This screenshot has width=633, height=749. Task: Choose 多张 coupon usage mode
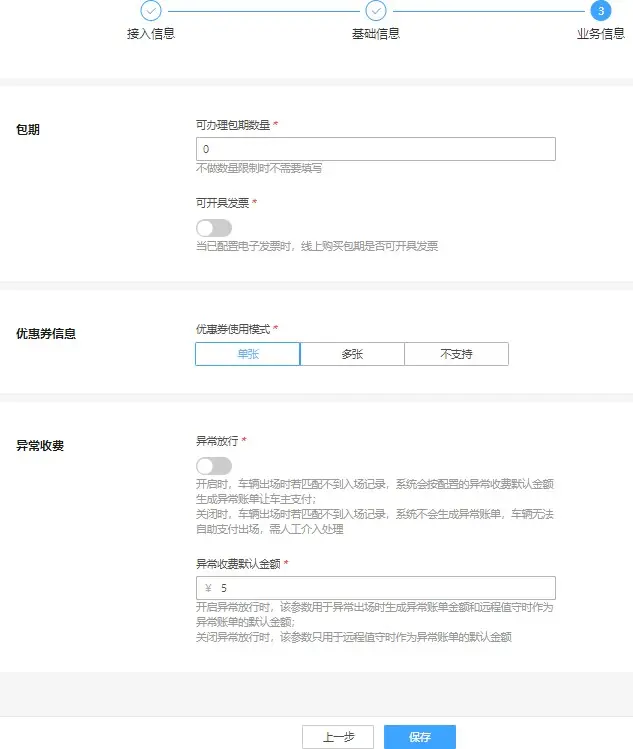[352, 354]
